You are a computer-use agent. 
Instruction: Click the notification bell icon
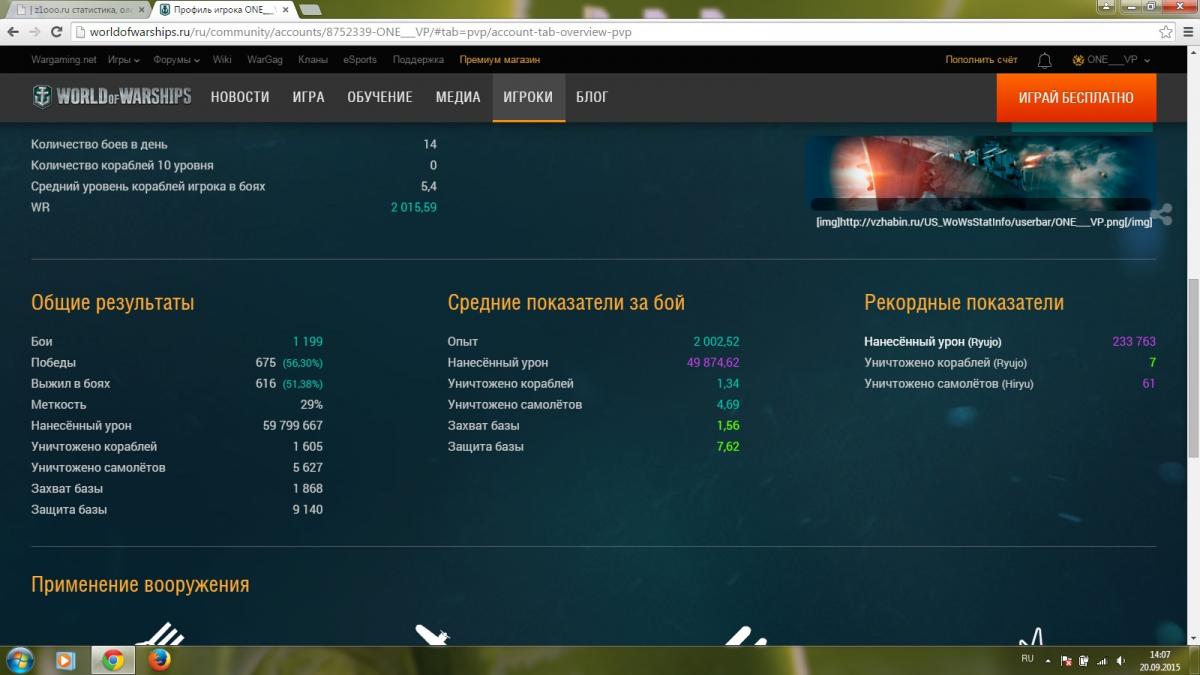click(1044, 60)
